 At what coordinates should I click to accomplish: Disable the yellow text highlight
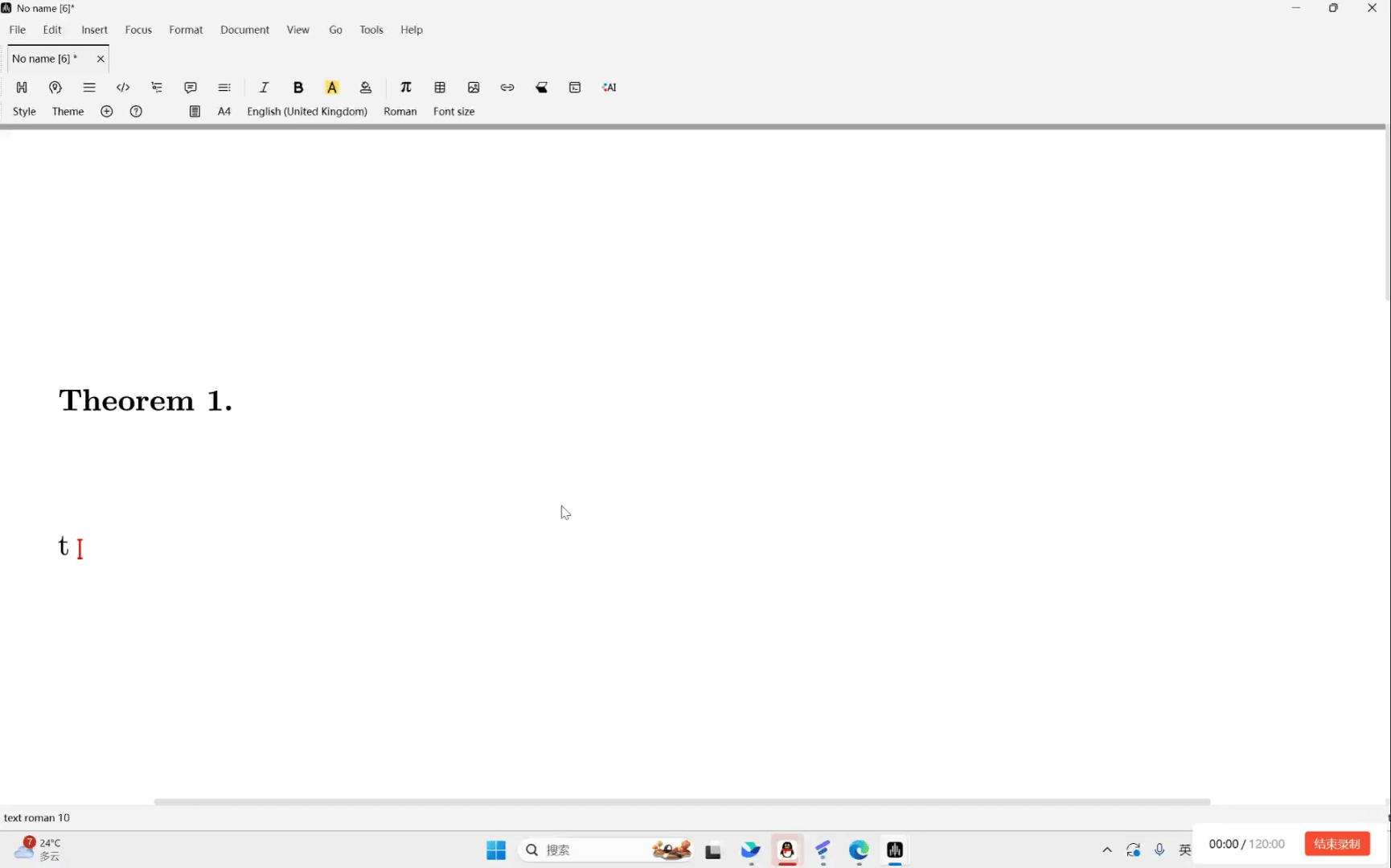332,87
